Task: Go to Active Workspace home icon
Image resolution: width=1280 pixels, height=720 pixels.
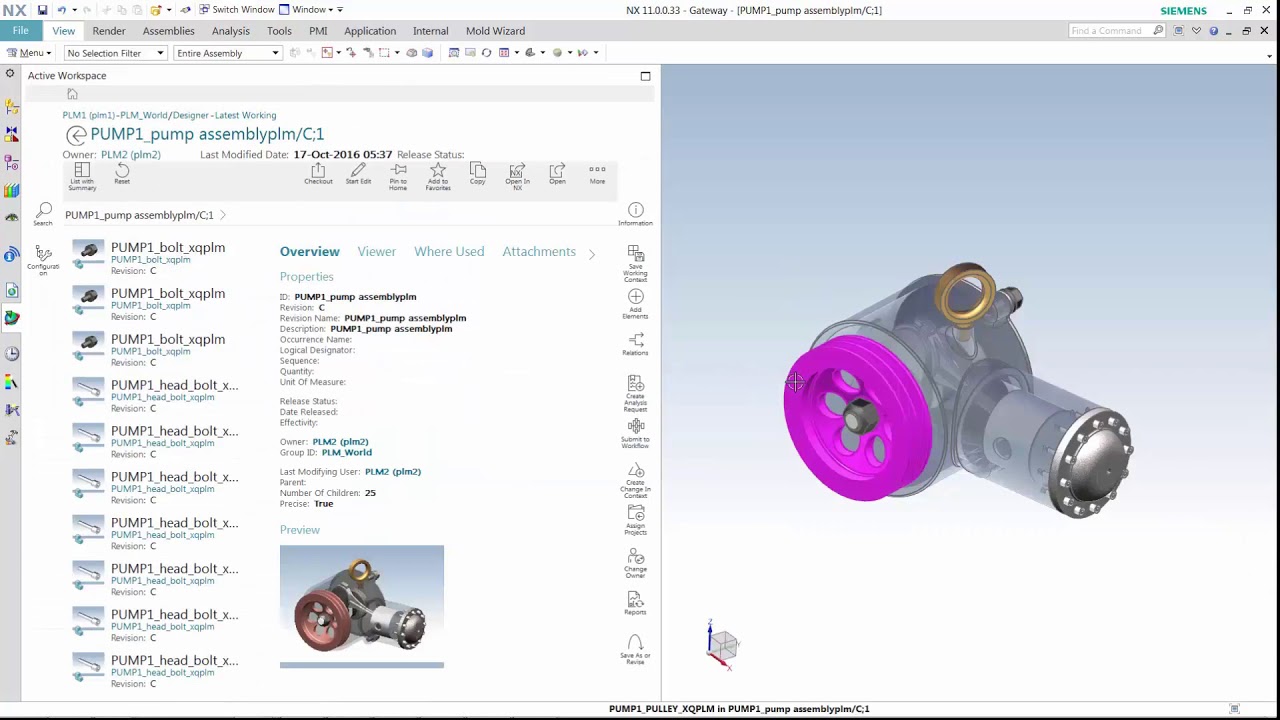Action: [x=72, y=94]
